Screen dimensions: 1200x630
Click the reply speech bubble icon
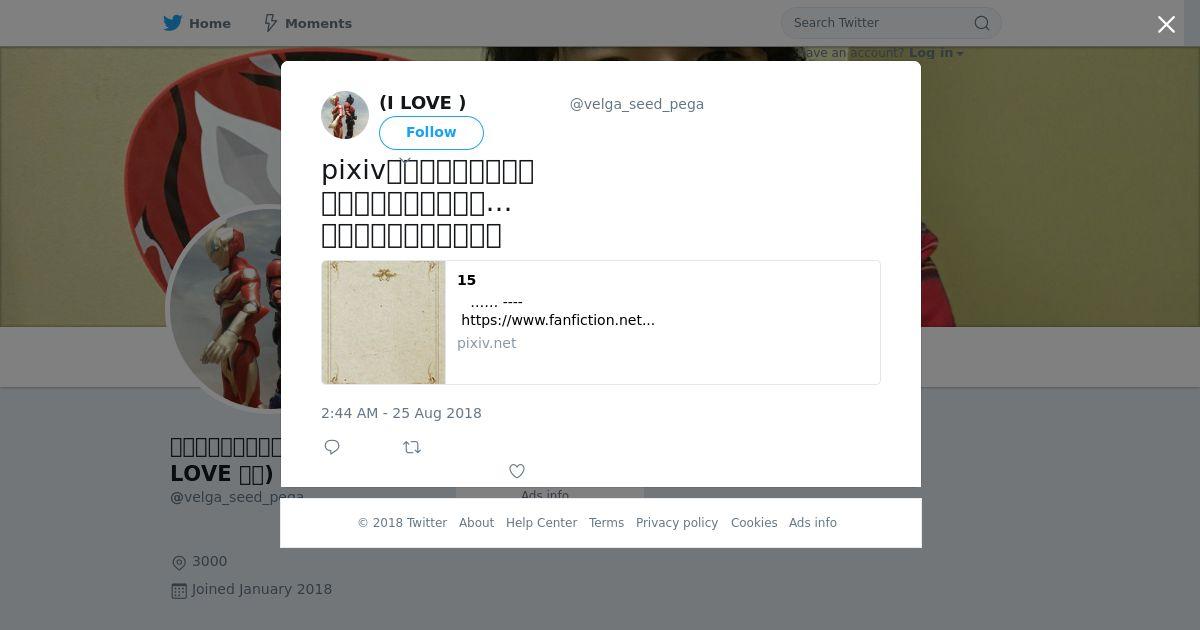click(332, 447)
